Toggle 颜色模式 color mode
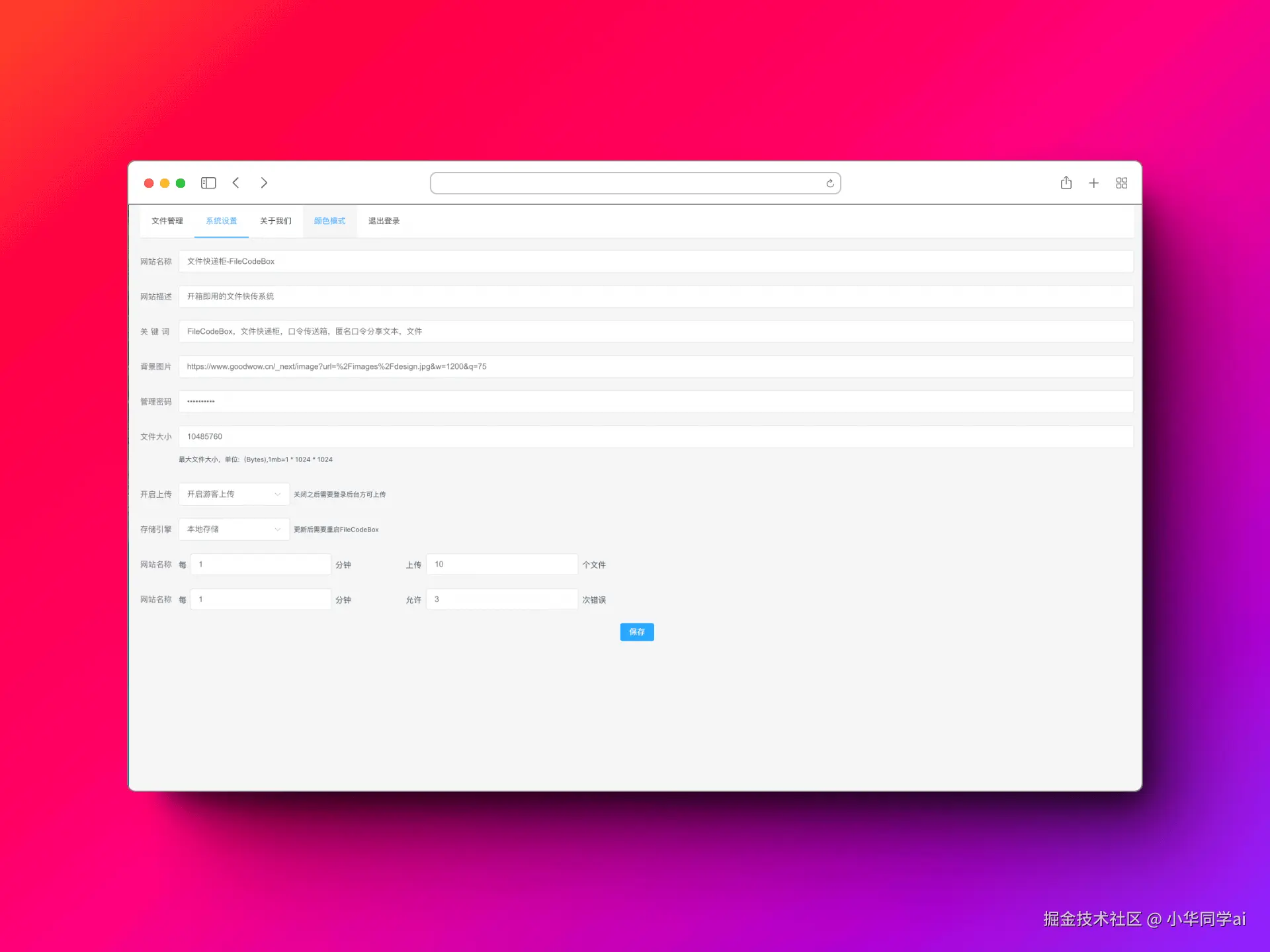The width and height of the screenshot is (1270, 952). pos(329,221)
